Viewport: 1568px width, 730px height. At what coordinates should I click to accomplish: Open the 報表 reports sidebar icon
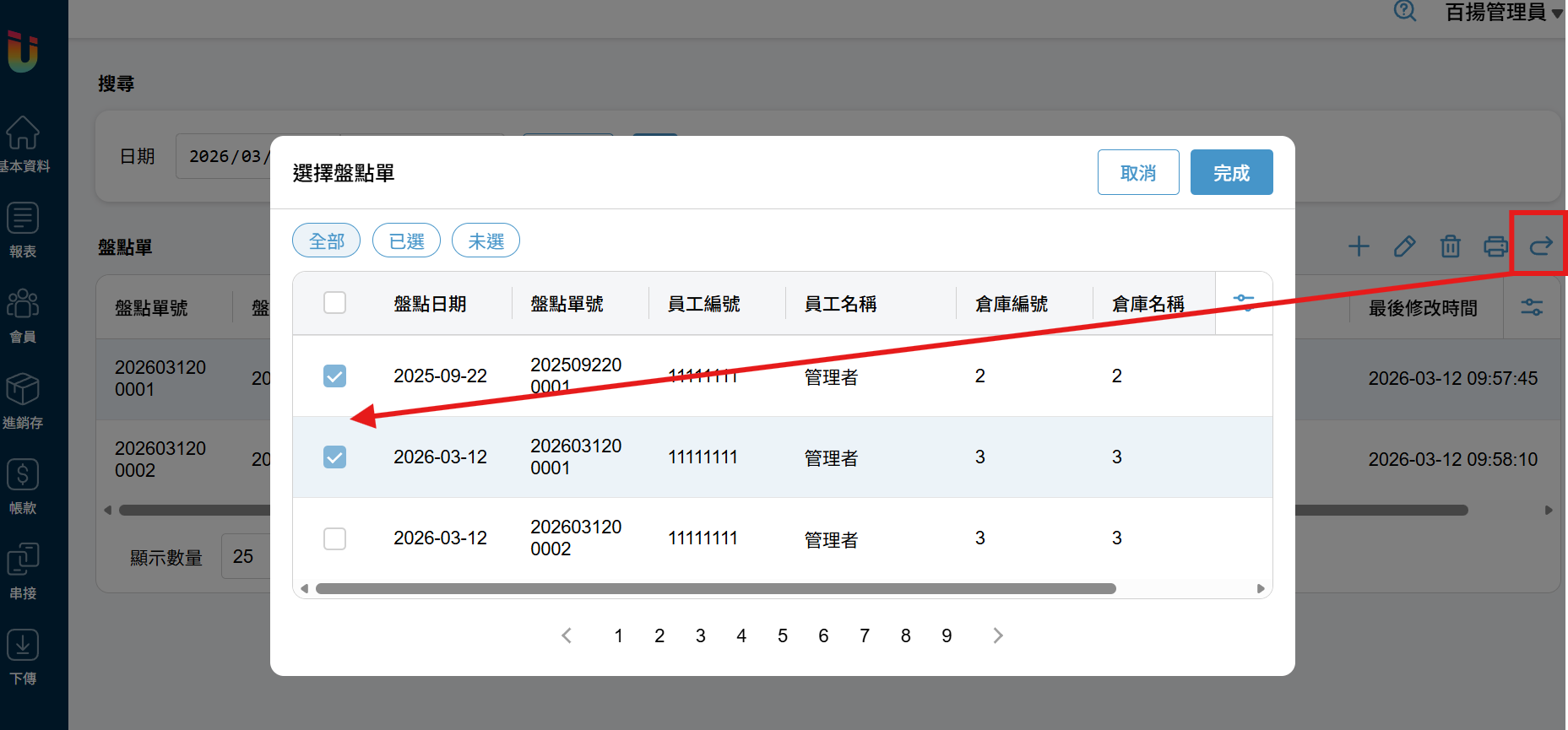23,229
